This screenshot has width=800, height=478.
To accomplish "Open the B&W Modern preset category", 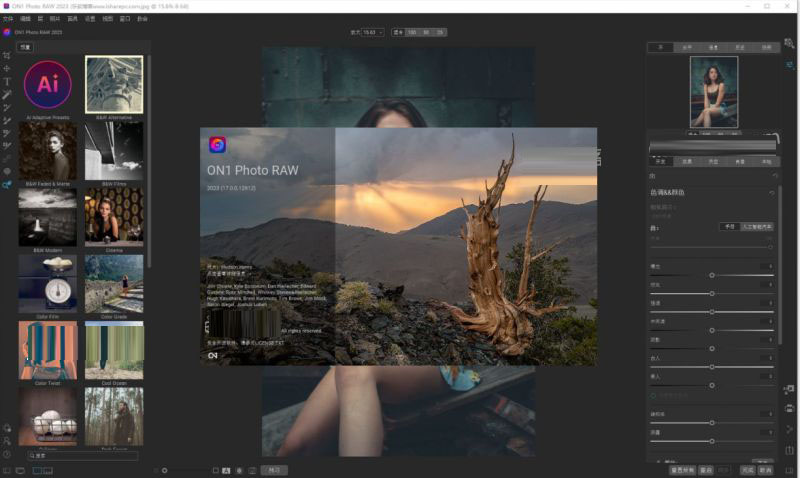I will pos(47,217).
